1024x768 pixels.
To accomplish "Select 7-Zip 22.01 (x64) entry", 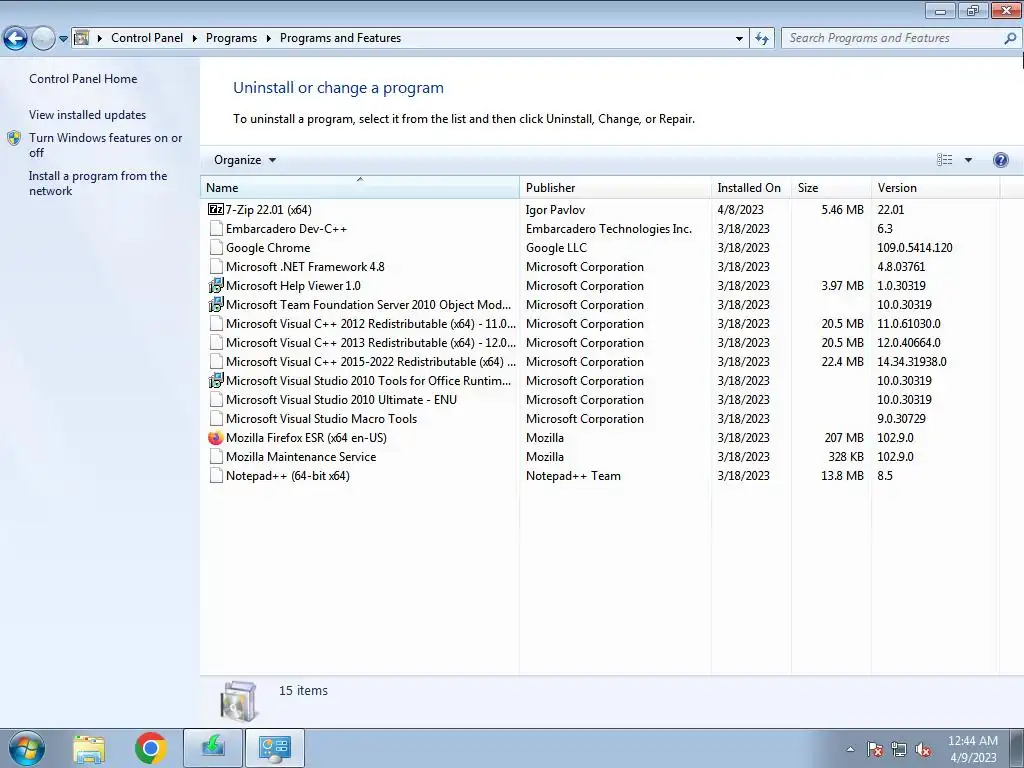I will [268, 210].
